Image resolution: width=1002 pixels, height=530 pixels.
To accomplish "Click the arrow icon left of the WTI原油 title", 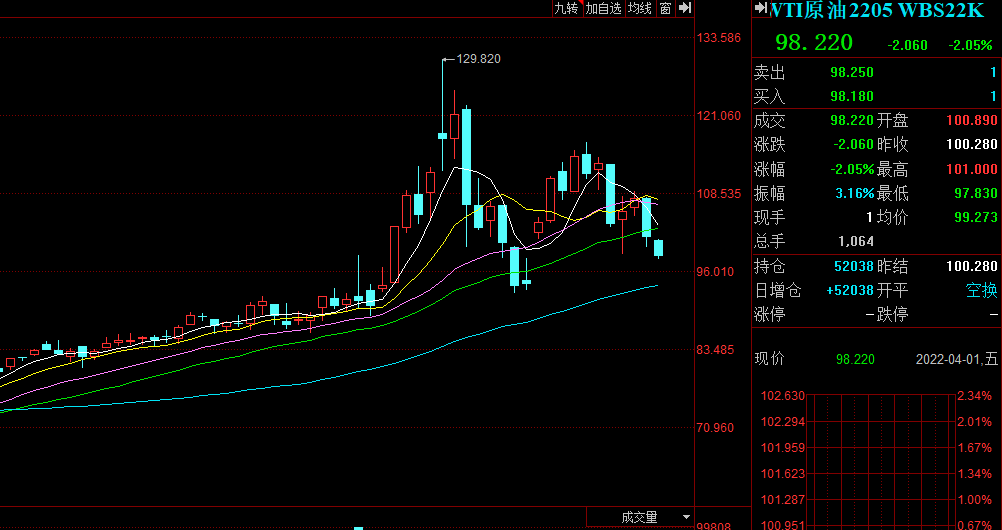I will (760, 9).
